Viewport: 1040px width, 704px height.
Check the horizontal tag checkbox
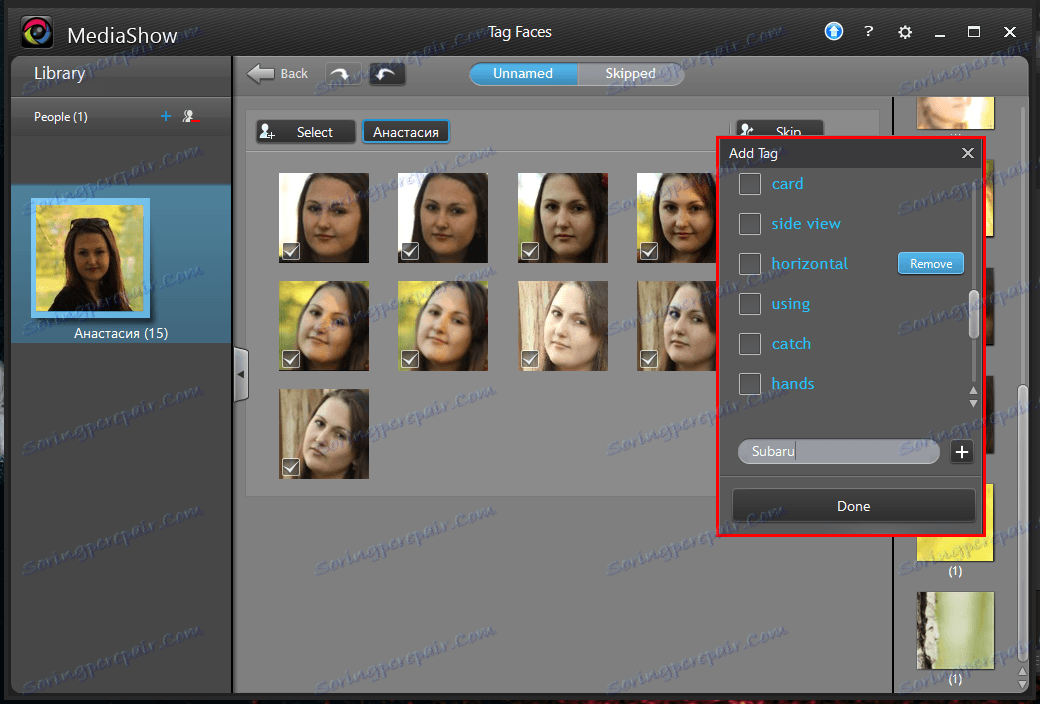tap(749, 263)
